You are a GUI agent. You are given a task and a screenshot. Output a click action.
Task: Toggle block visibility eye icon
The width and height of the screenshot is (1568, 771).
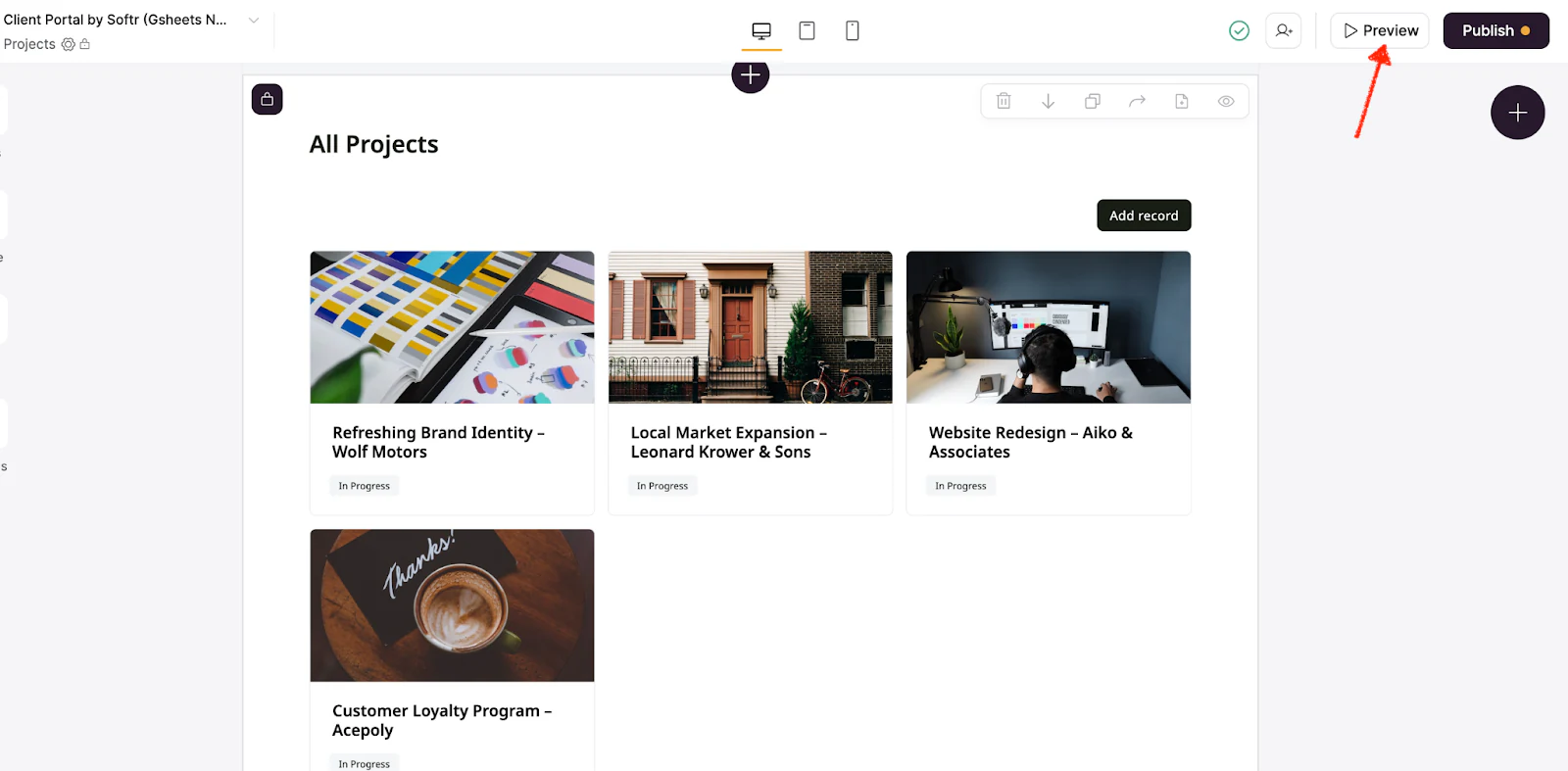click(x=1226, y=101)
